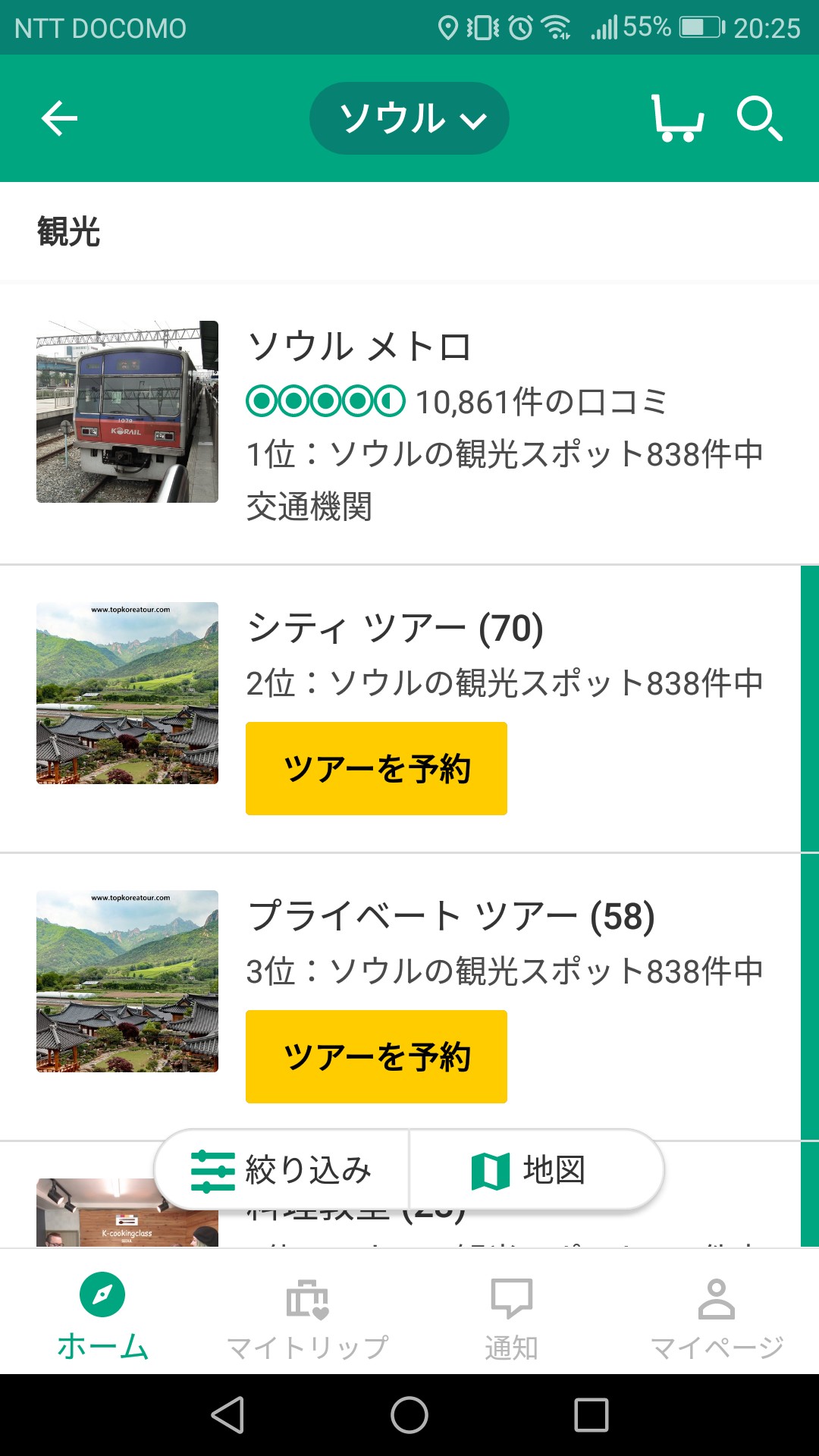Open 絞り込み filter options
This screenshot has height=1456, width=819.
click(x=282, y=1170)
